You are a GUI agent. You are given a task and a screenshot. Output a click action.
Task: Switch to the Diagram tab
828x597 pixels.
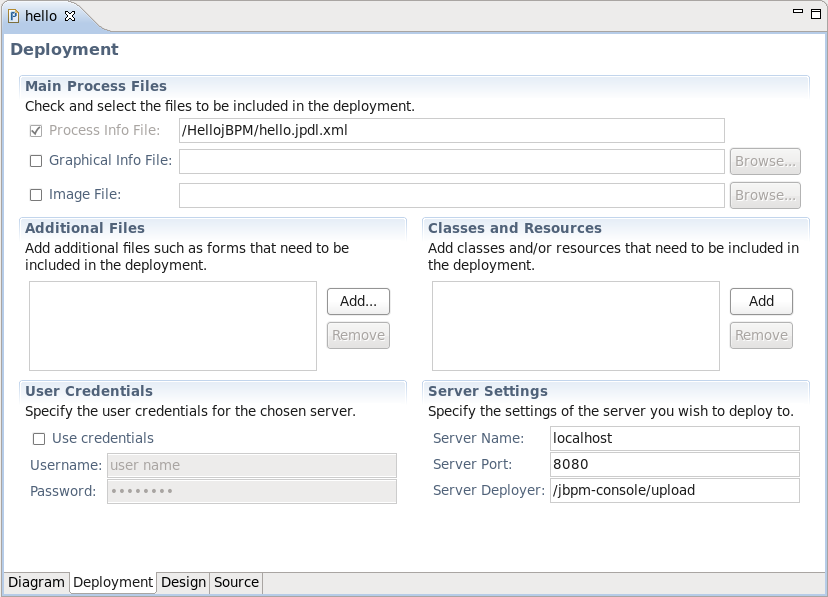36,582
